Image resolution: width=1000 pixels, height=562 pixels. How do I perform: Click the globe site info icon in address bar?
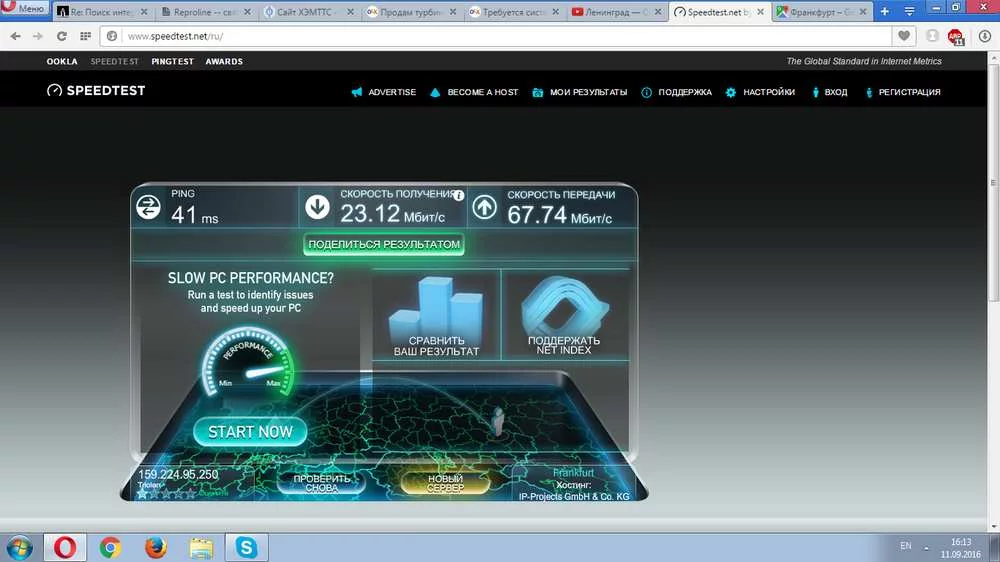click(112, 36)
